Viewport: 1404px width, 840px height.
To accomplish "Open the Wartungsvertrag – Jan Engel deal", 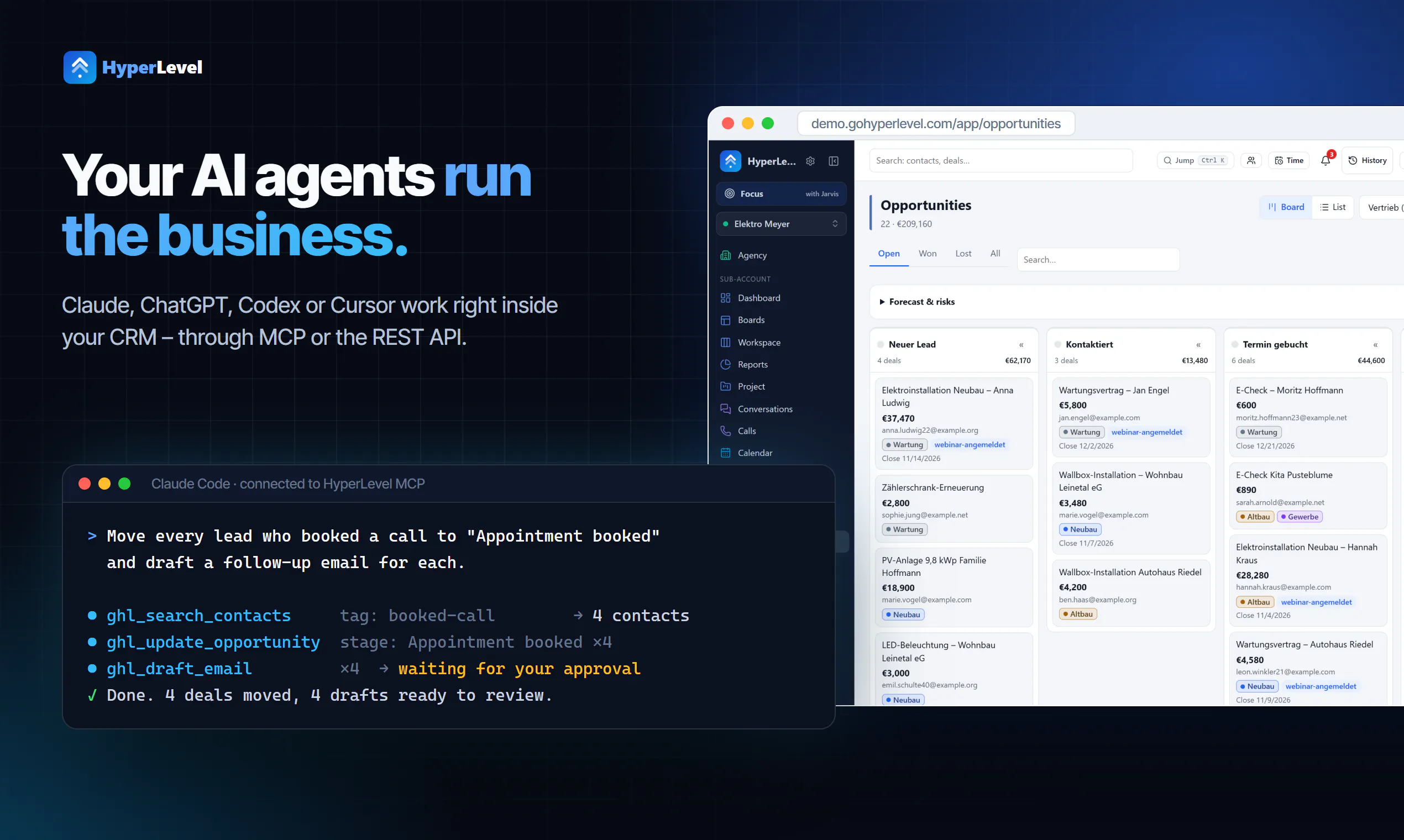I will pos(1130,418).
